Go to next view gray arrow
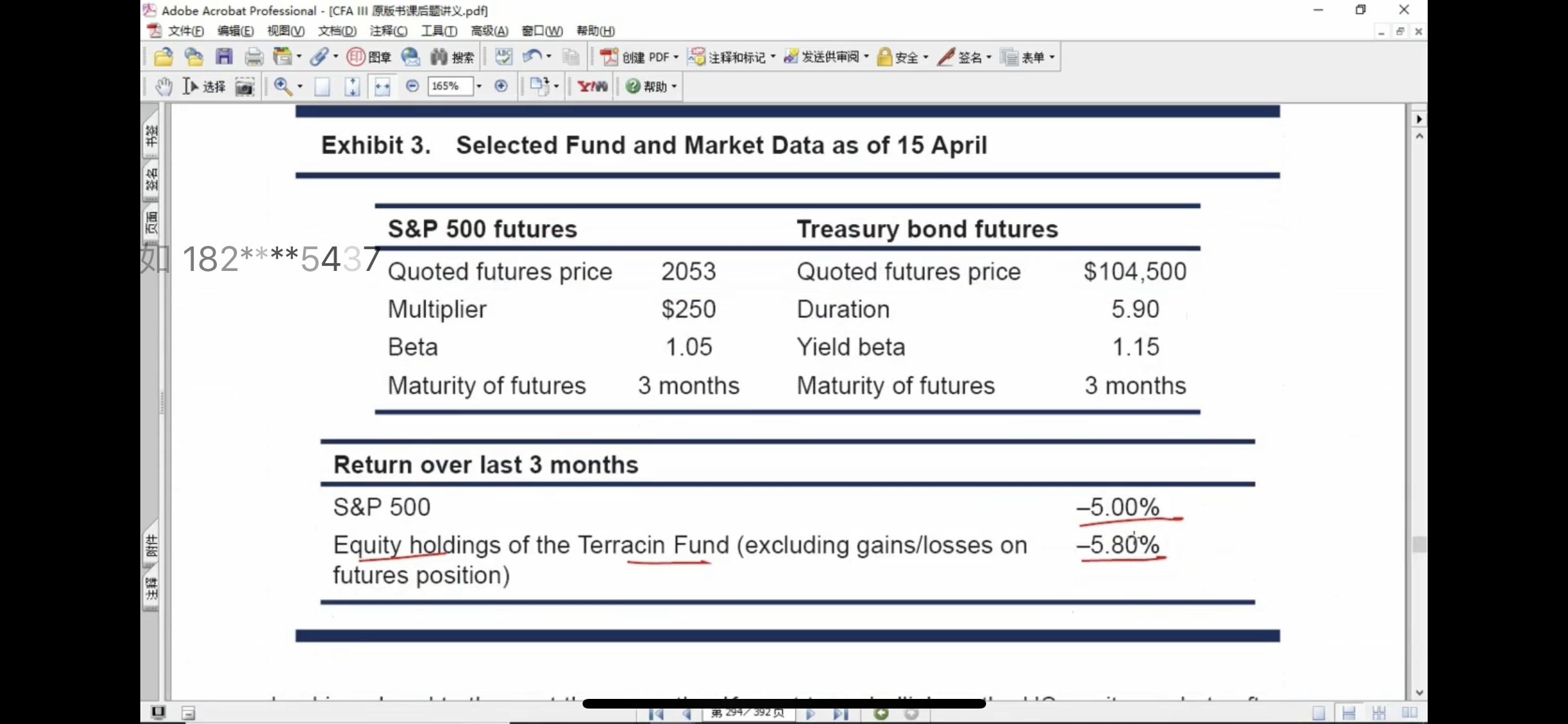 [x=911, y=713]
